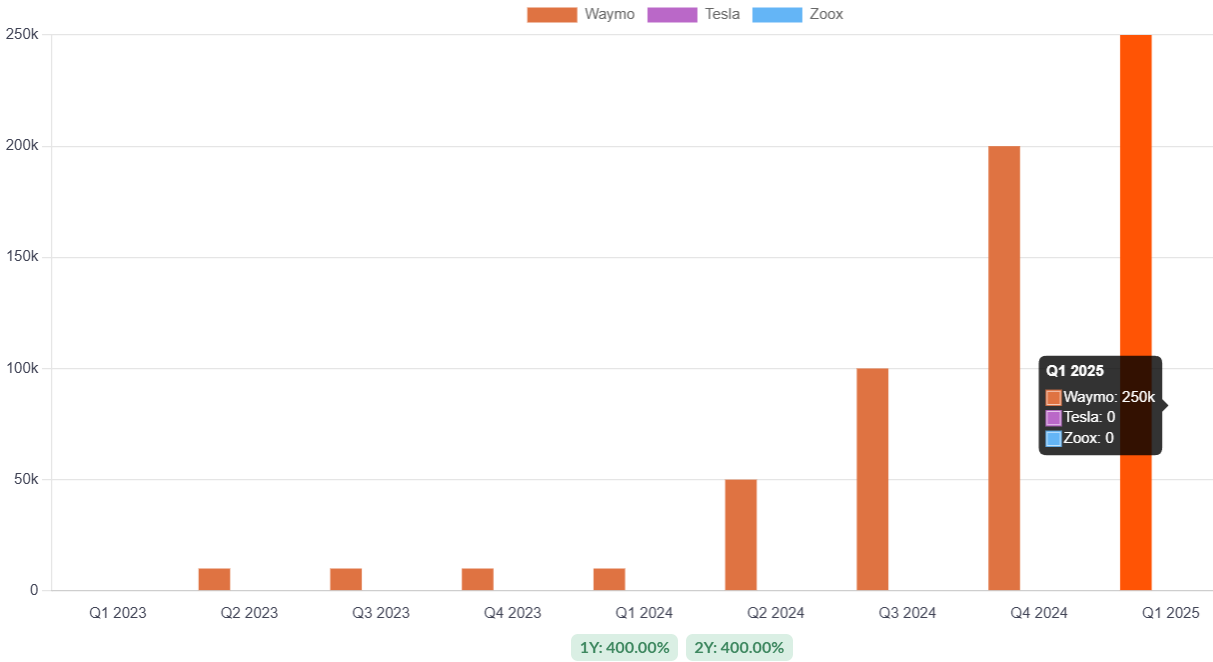The height and width of the screenshot is (662, 1213).
Task: Click the tooltip line Waymo: 250k
Action: point(1100,397)
